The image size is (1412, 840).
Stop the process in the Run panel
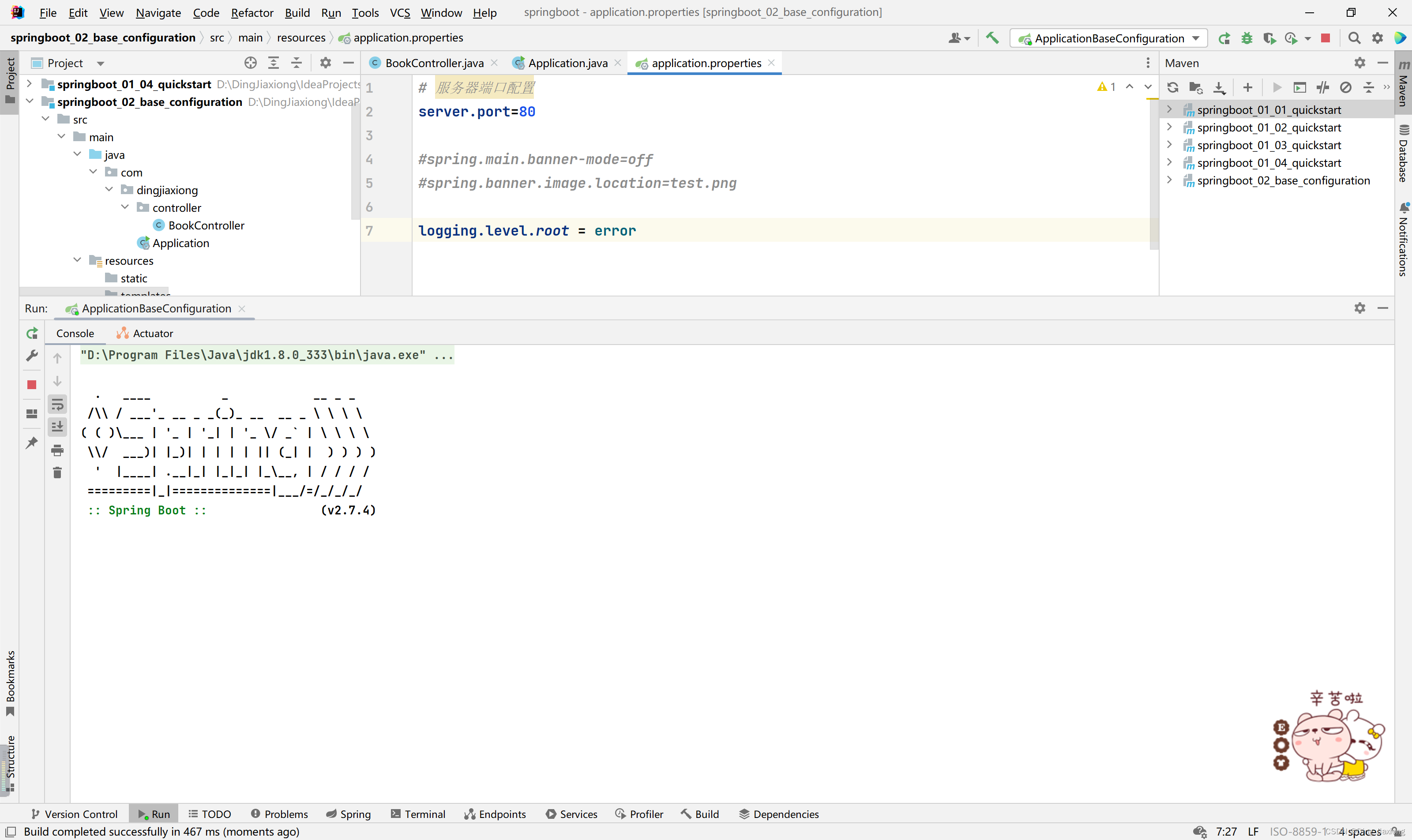point(32,385)
